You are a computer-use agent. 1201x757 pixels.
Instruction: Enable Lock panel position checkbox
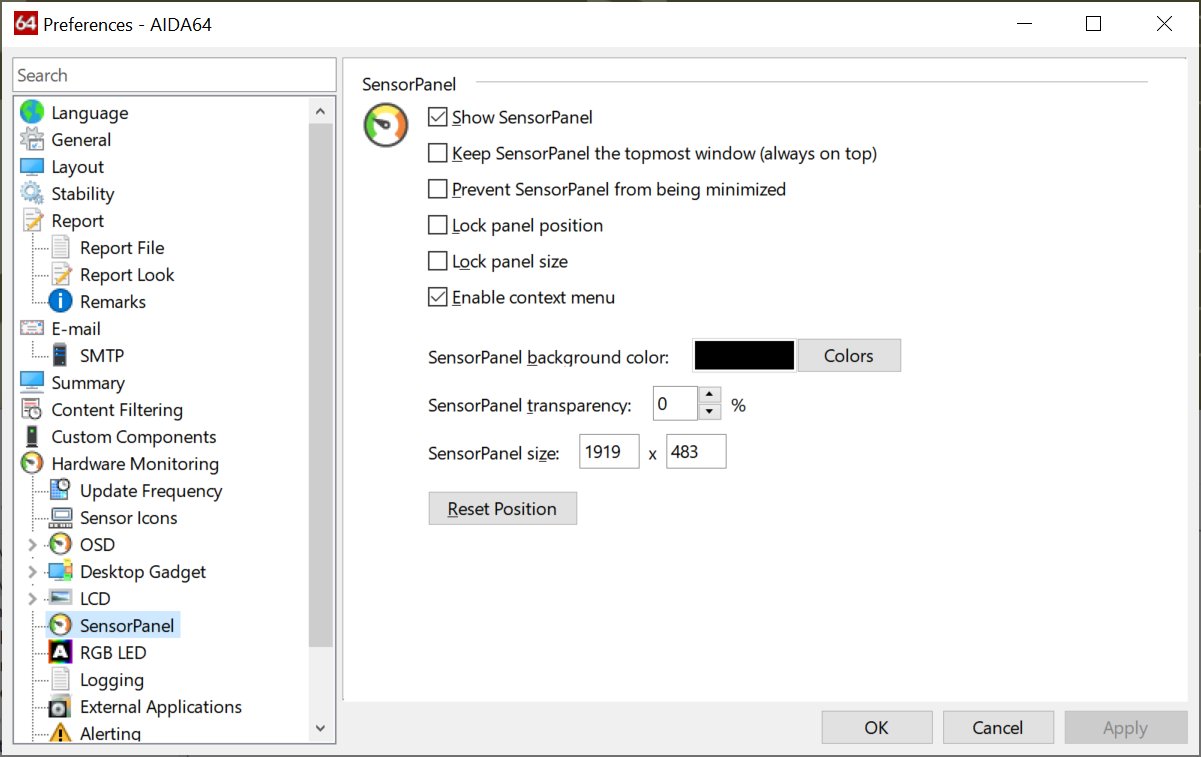[x=437, y=225]
